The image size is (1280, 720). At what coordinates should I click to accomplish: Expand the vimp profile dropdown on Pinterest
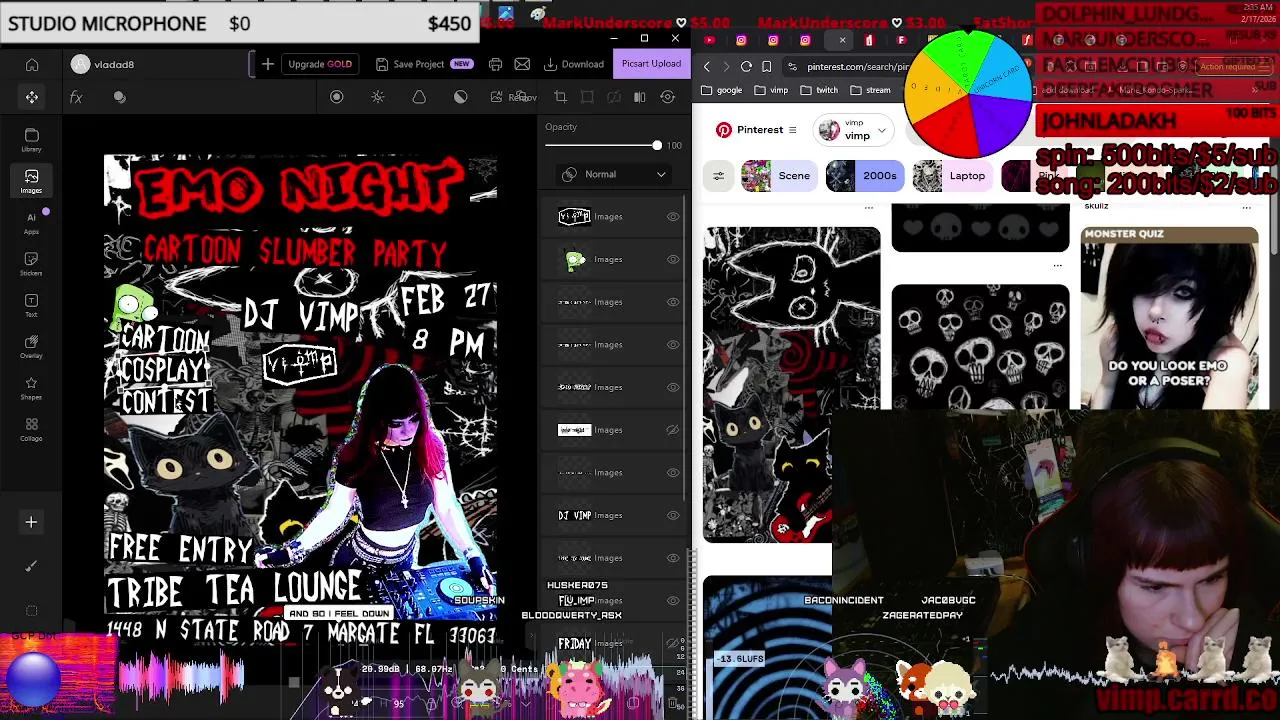click(881, 130)
